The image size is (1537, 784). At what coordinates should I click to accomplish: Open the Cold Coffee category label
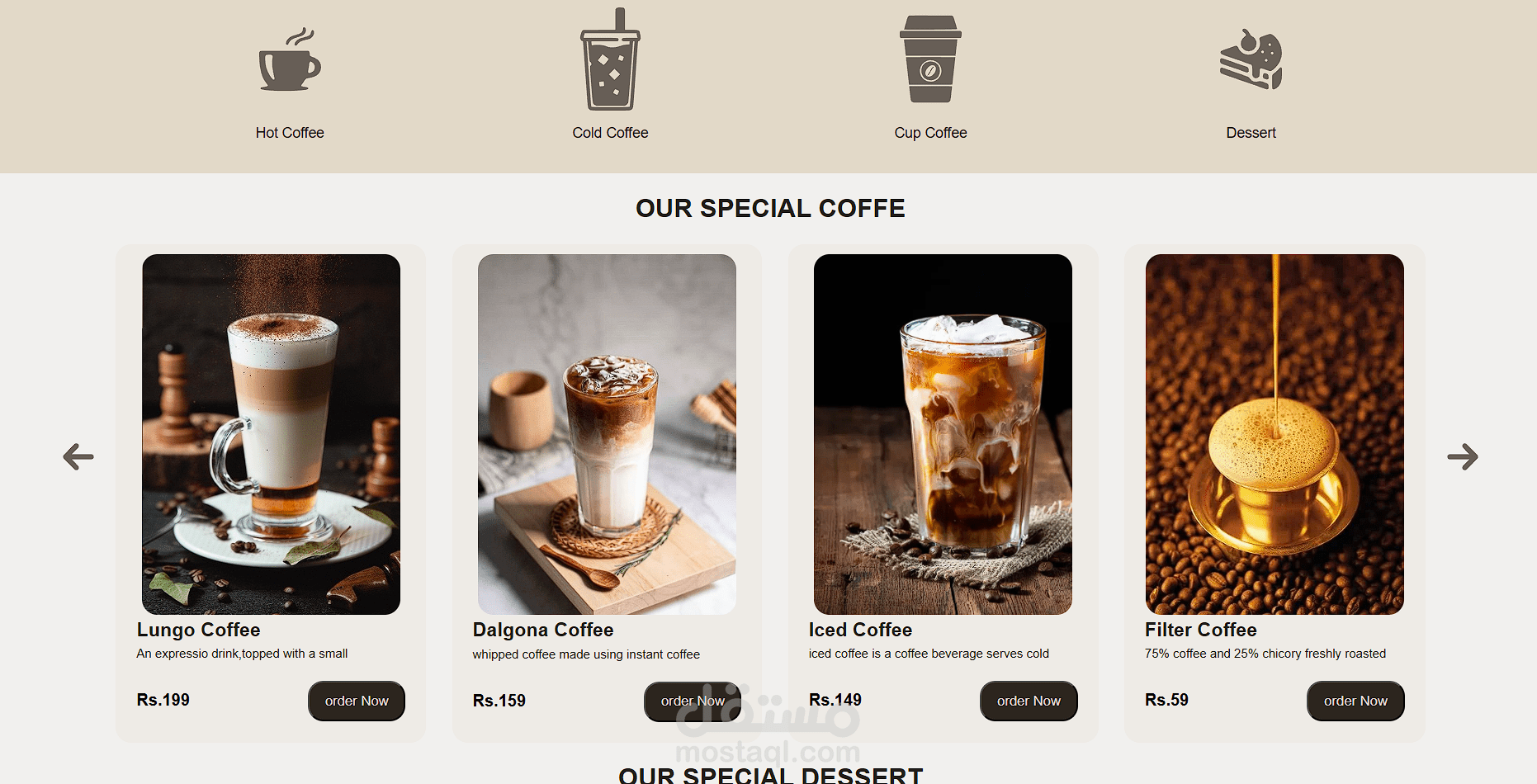coord(610,133)
